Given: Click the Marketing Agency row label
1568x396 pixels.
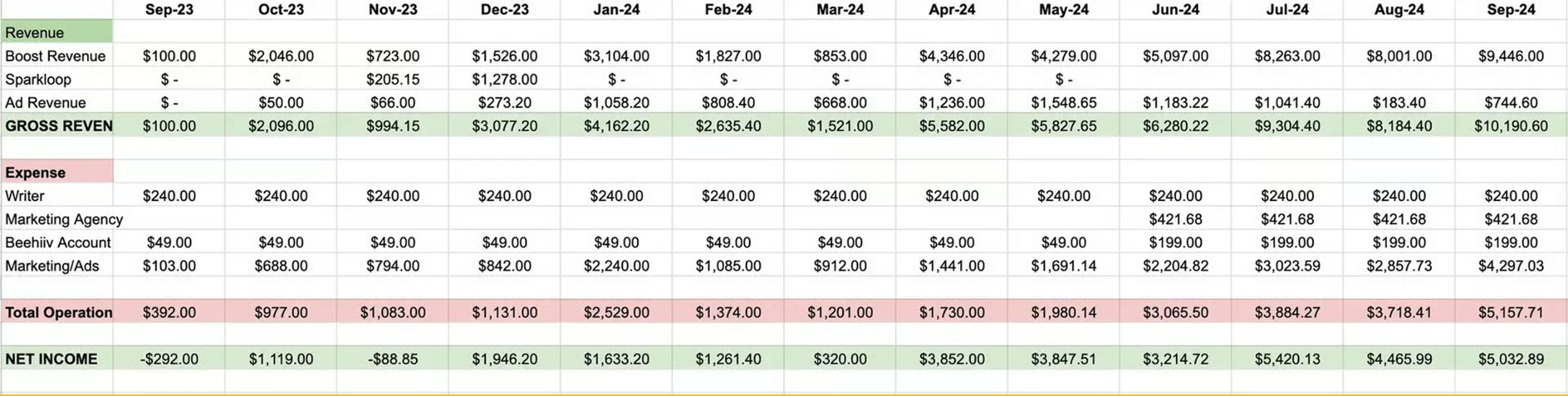Looking at the screenshot, I should [x=64, y=219].
